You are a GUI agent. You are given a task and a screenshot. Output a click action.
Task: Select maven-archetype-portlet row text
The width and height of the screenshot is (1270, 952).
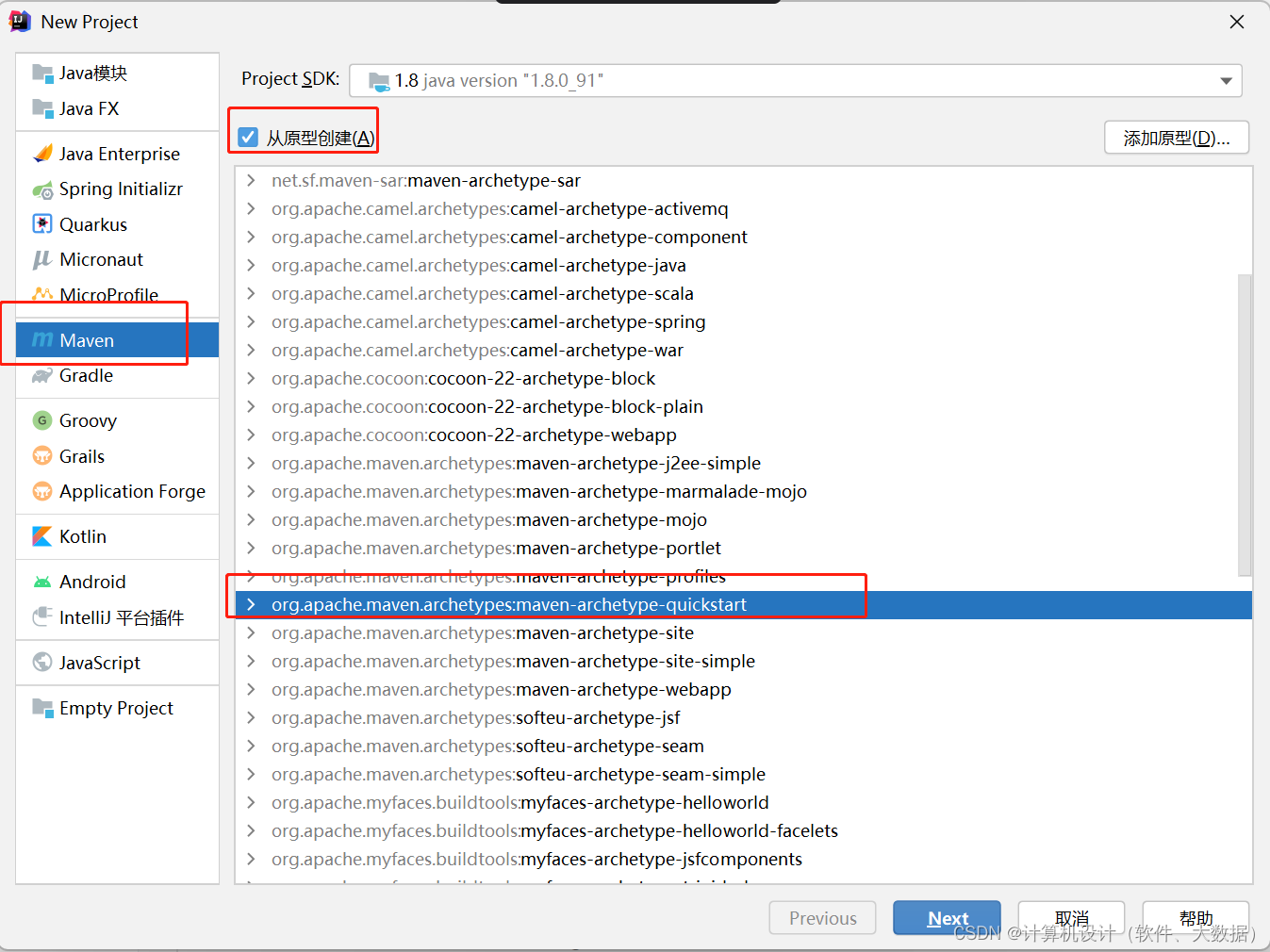[496, 548]
